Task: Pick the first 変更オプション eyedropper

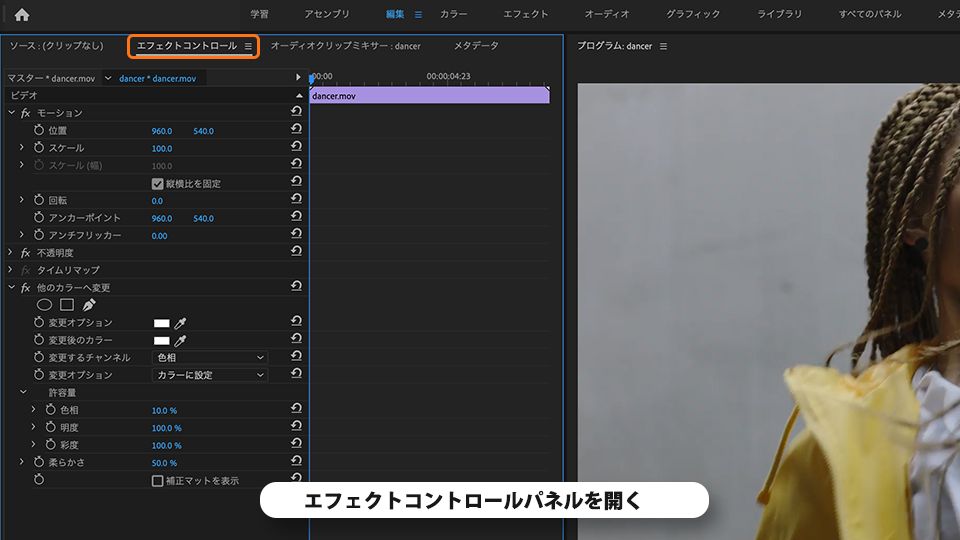Action: (x=180, y=323)
